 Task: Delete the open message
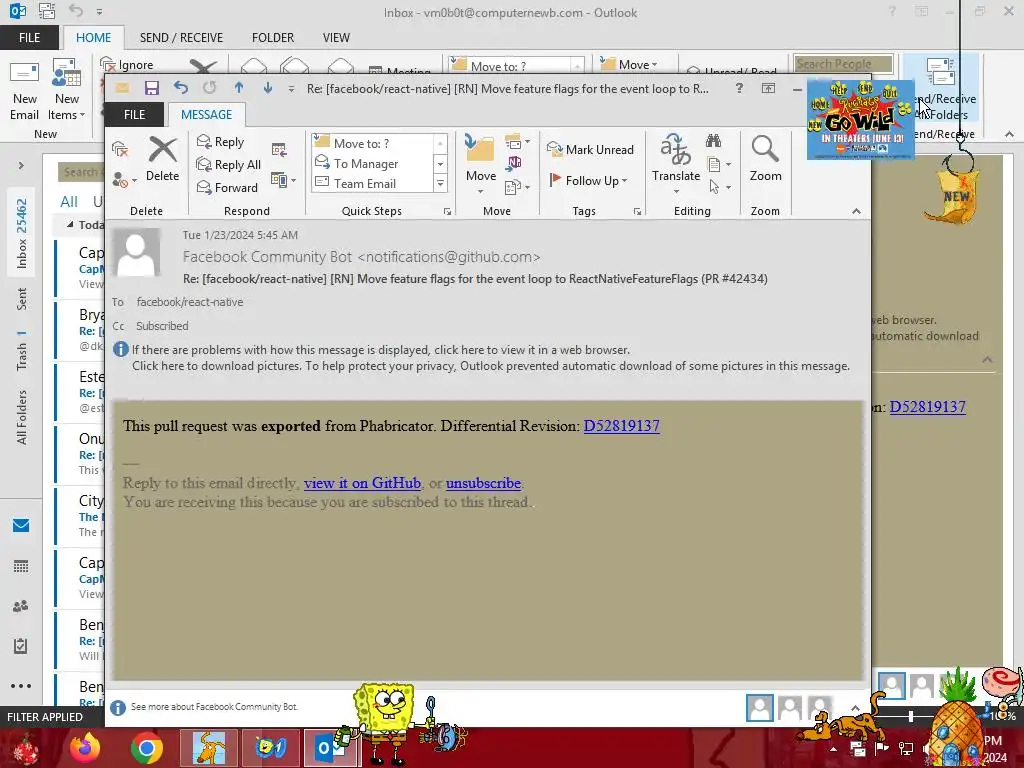163,159
